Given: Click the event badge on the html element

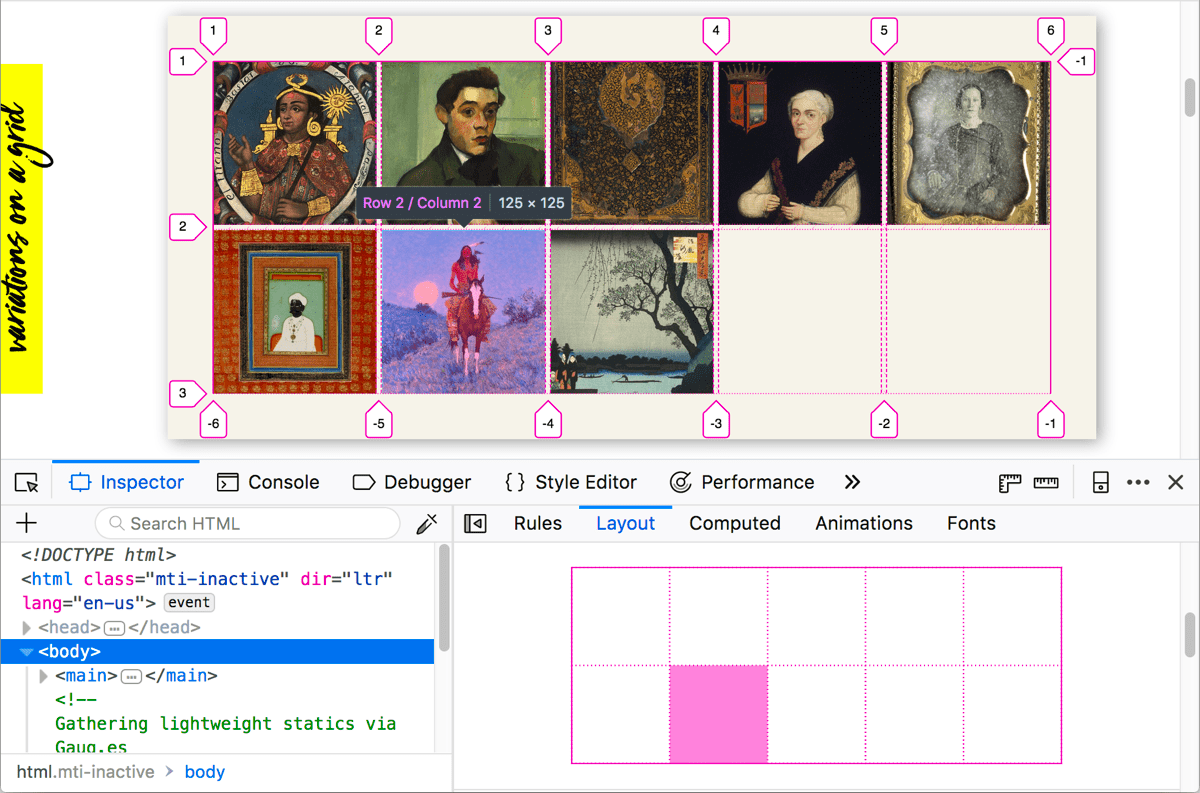Looking at the screenshot, I should coord(188,602).
